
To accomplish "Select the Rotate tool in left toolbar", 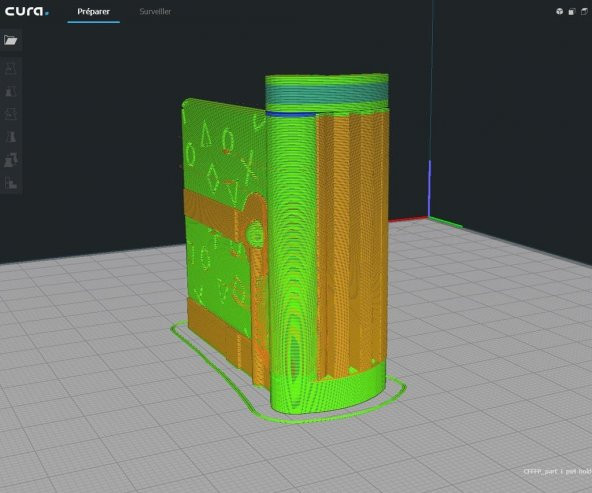I will [11, 114].
